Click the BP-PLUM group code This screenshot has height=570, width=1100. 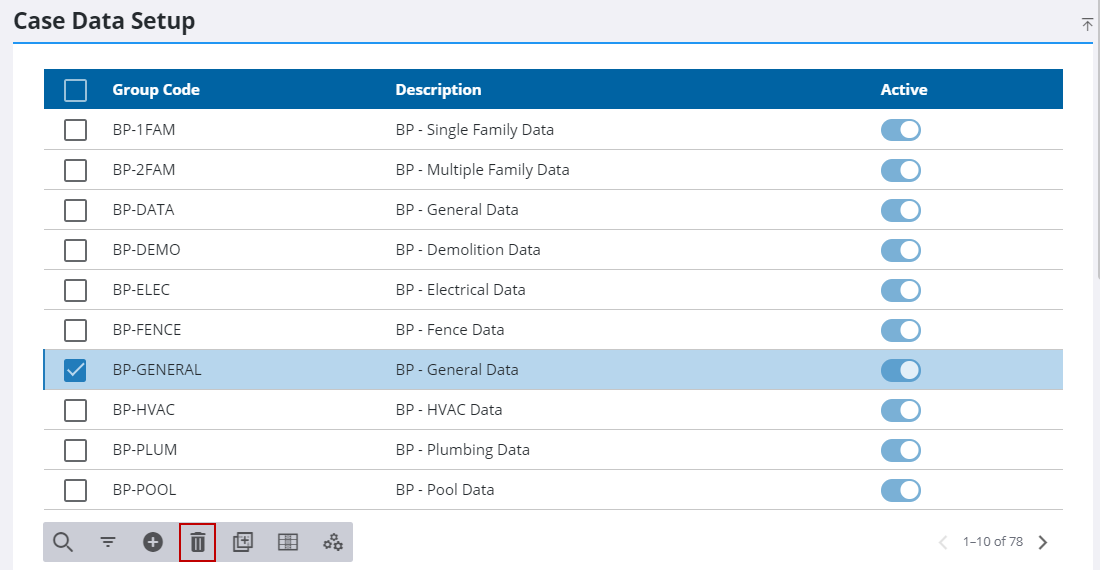(x=145, y=449)
